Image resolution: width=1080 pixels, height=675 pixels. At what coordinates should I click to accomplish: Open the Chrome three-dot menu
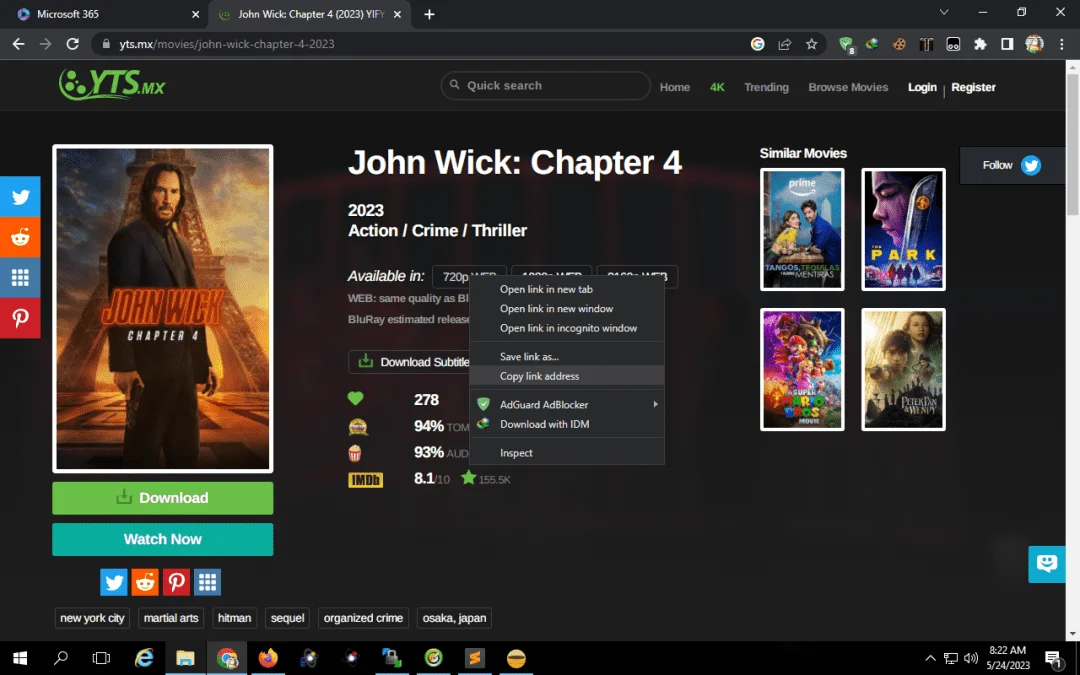coord(1061,44)
